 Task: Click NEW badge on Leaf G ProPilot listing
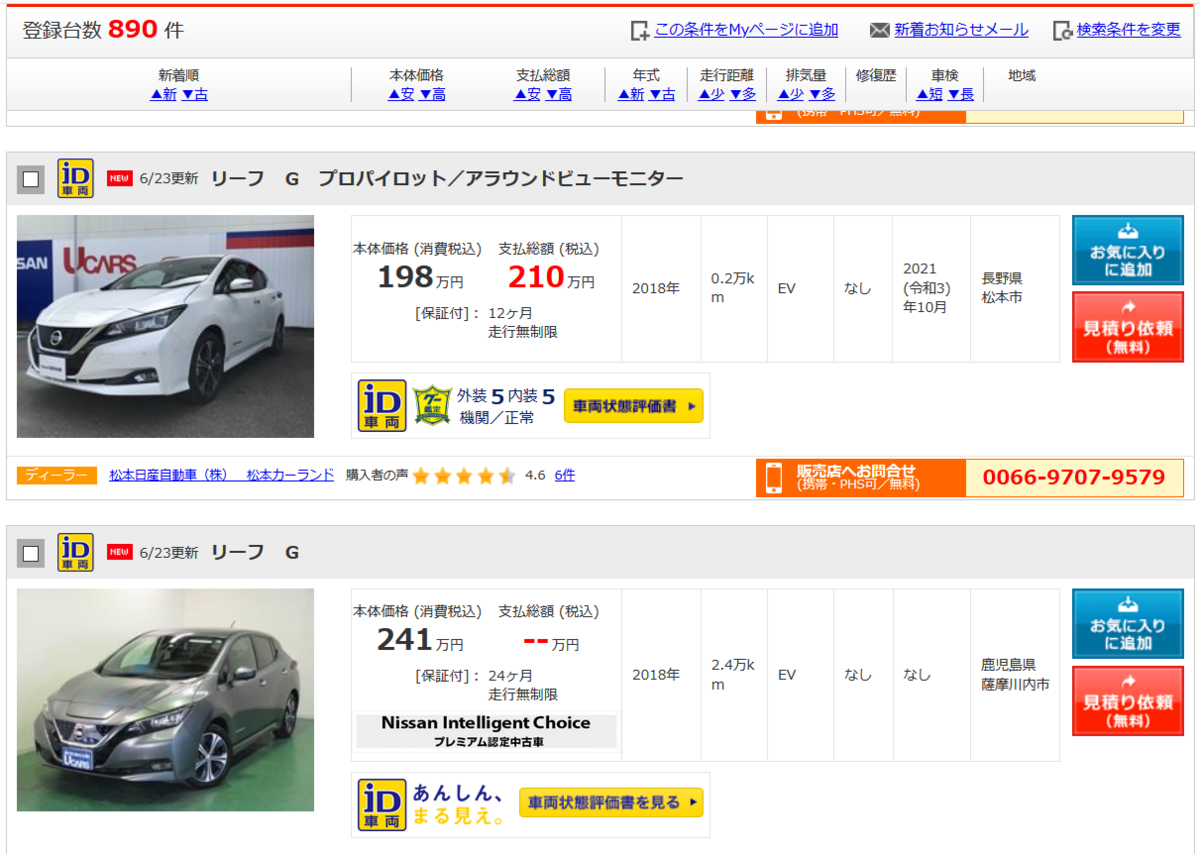[120, 179]
